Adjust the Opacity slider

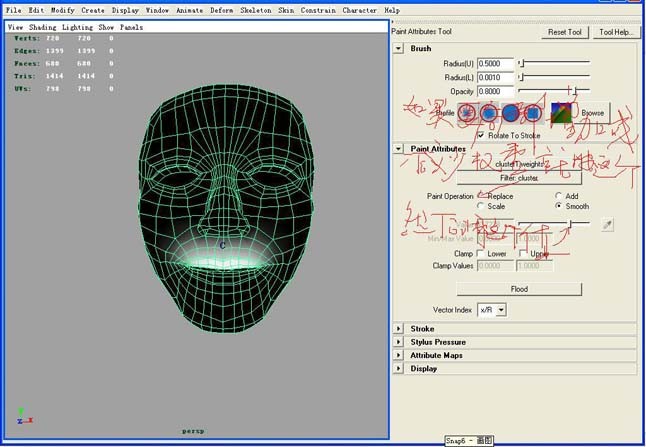coord(554,90)
